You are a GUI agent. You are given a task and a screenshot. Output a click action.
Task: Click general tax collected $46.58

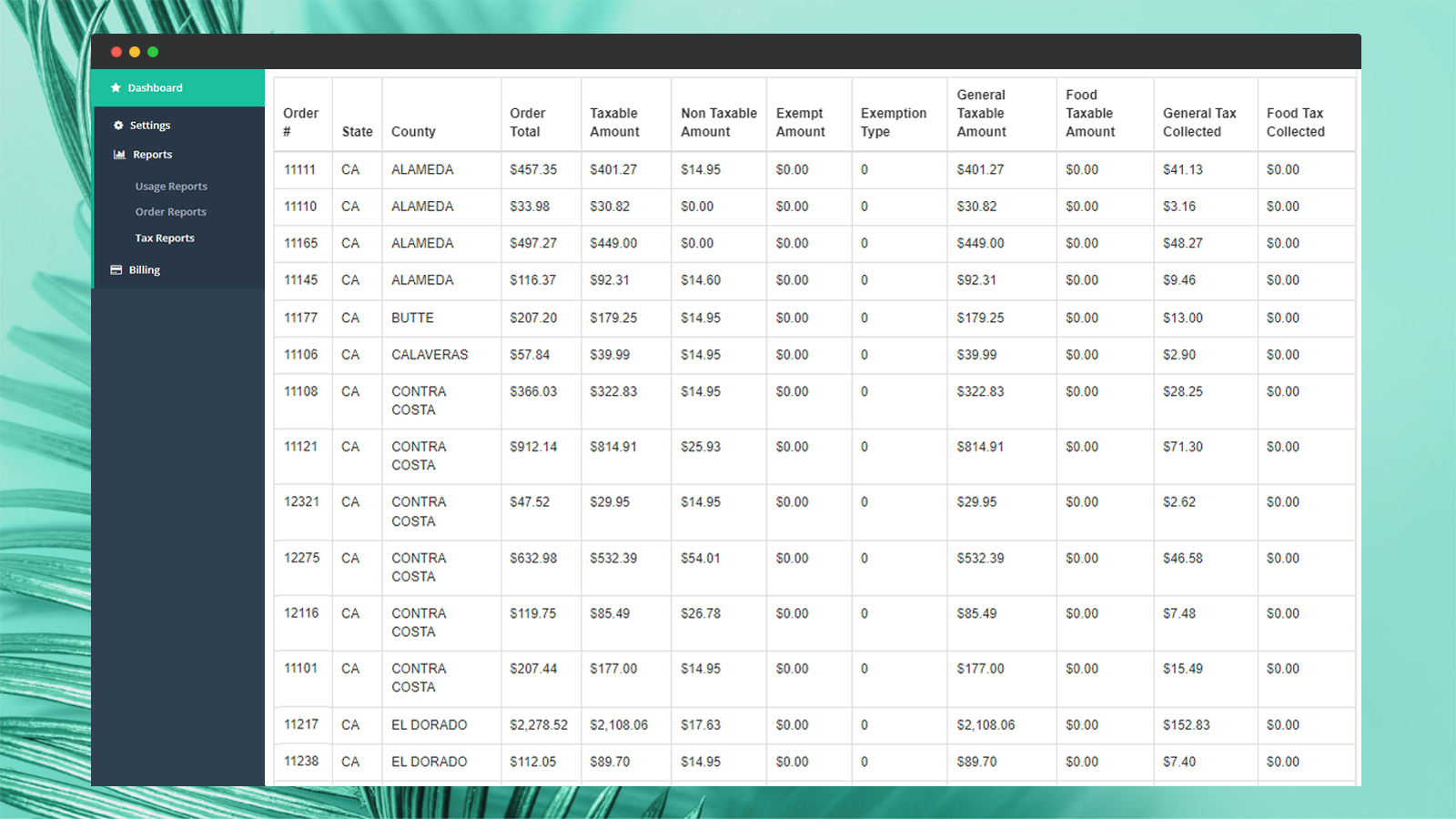coord(1183,558)
